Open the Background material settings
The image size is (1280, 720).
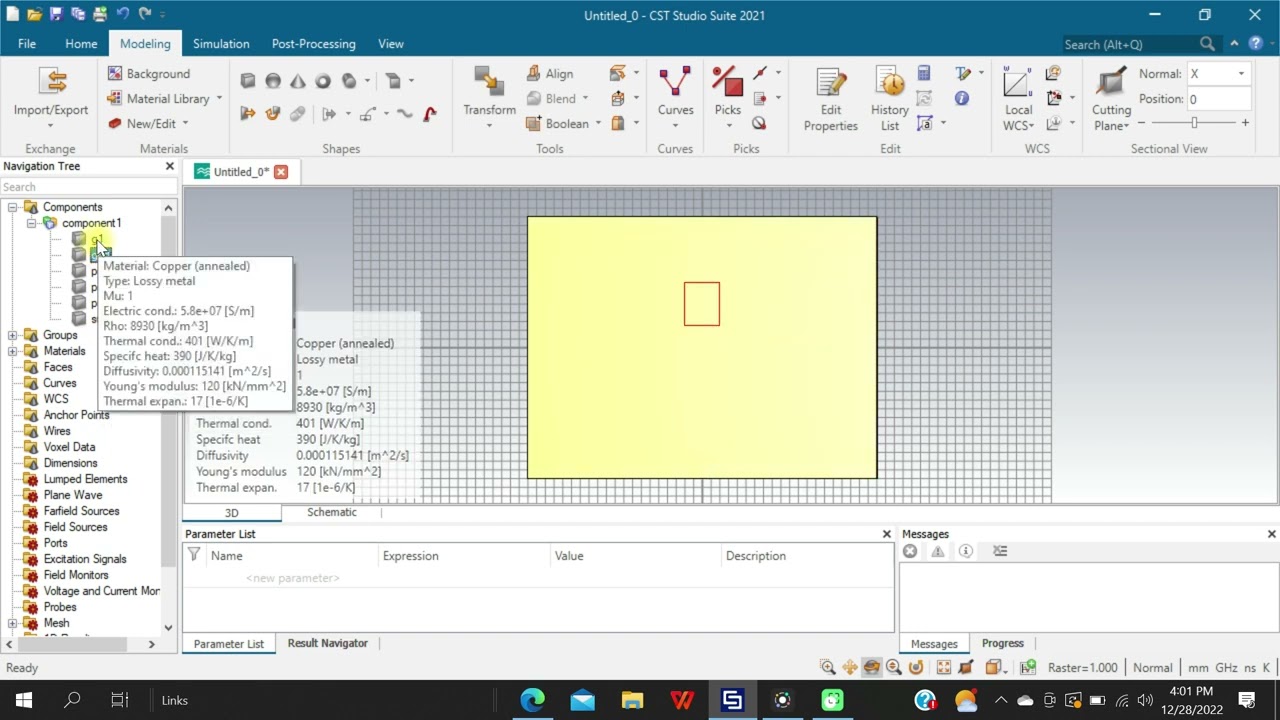[x=148, y=74]
